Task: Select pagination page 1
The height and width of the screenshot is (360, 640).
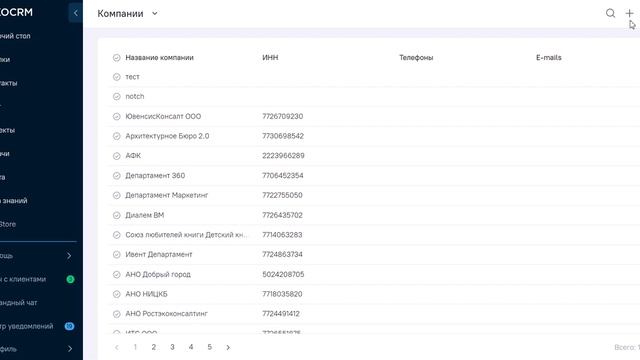Action: [135, 347]
